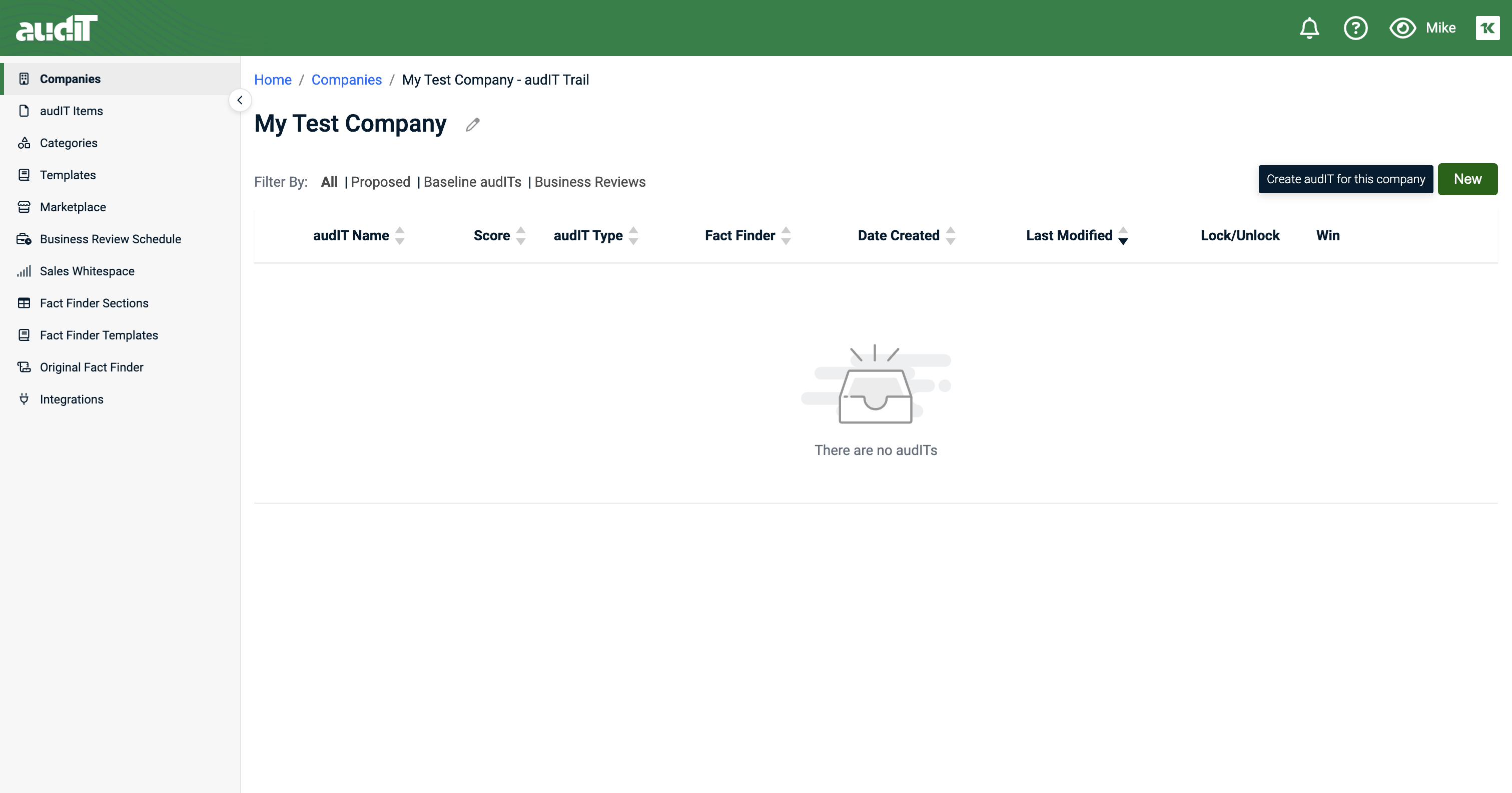Open the Companies menu item
Screen dimensions: 1512x793
tap(120, 79)
